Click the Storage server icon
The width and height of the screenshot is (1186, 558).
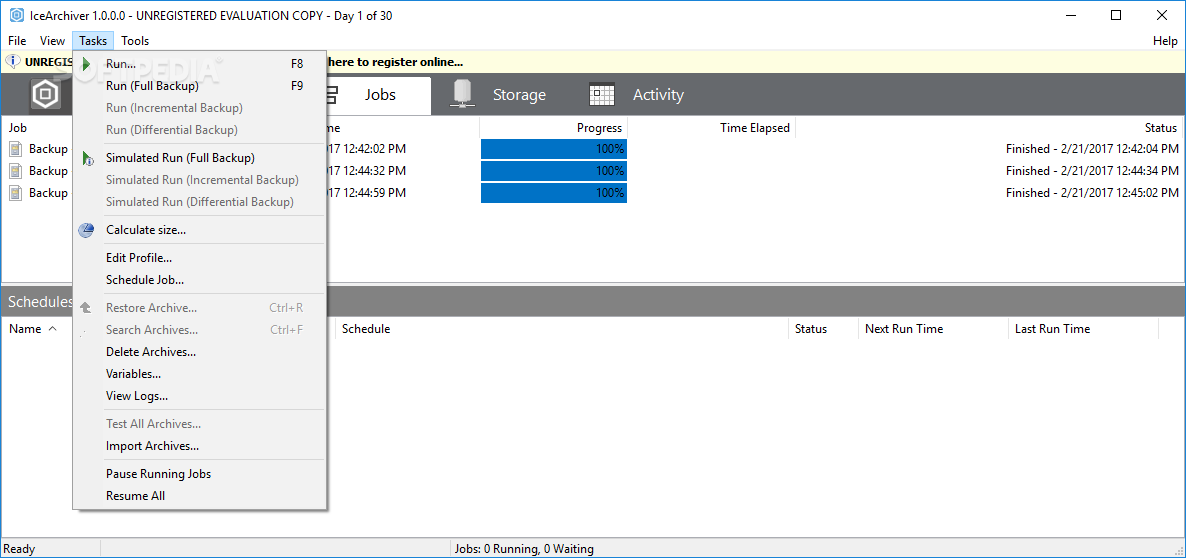point(461,95)
